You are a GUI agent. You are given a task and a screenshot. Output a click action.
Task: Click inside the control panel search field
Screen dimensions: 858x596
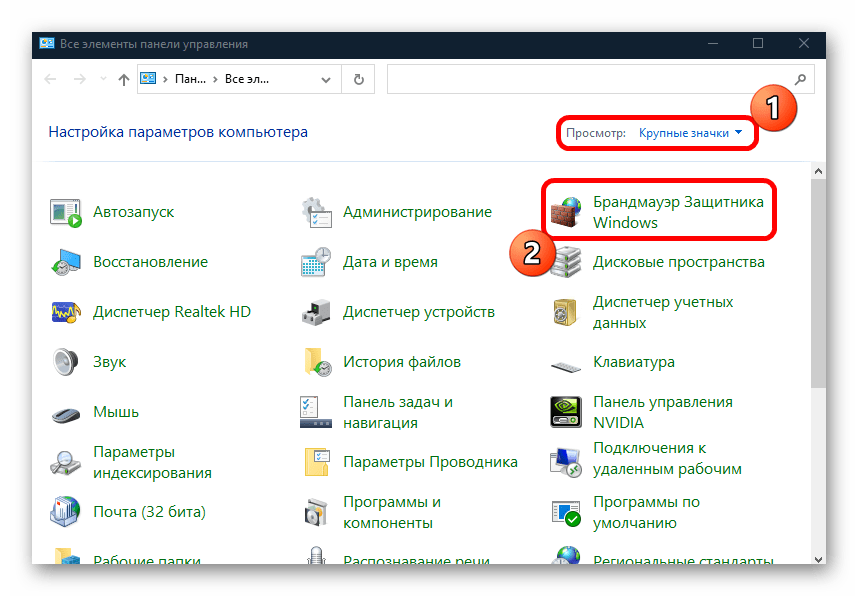tap(600, 79)
